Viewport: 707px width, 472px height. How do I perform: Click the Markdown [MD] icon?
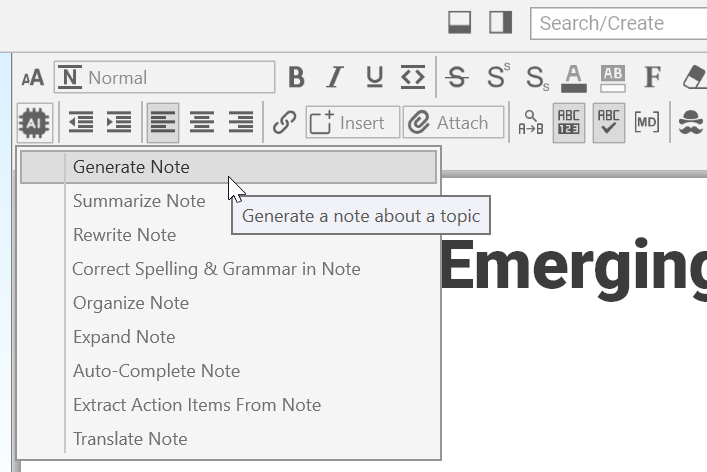[x=647, y=123]
